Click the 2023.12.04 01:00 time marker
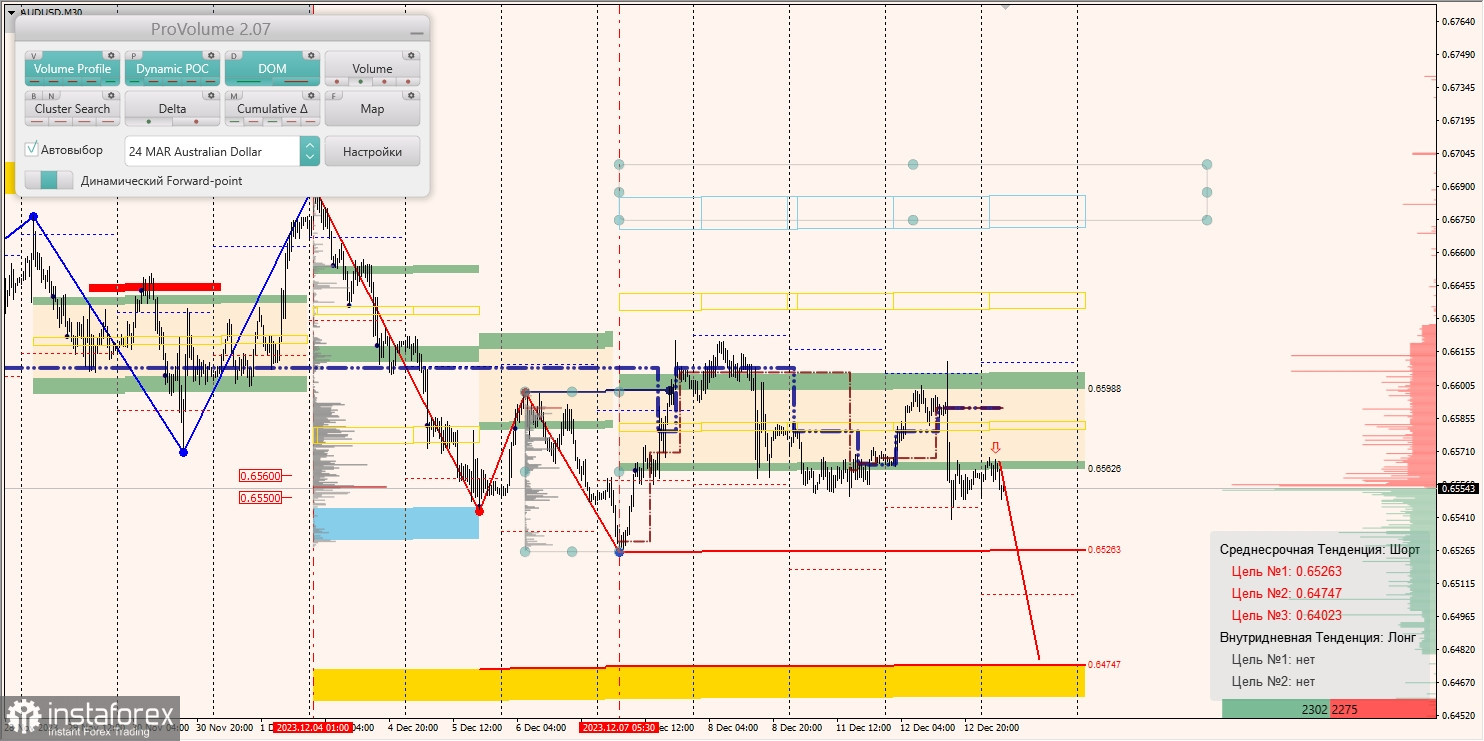The width and height of the screenshot is (1484, 741). [x=312, y=728]
